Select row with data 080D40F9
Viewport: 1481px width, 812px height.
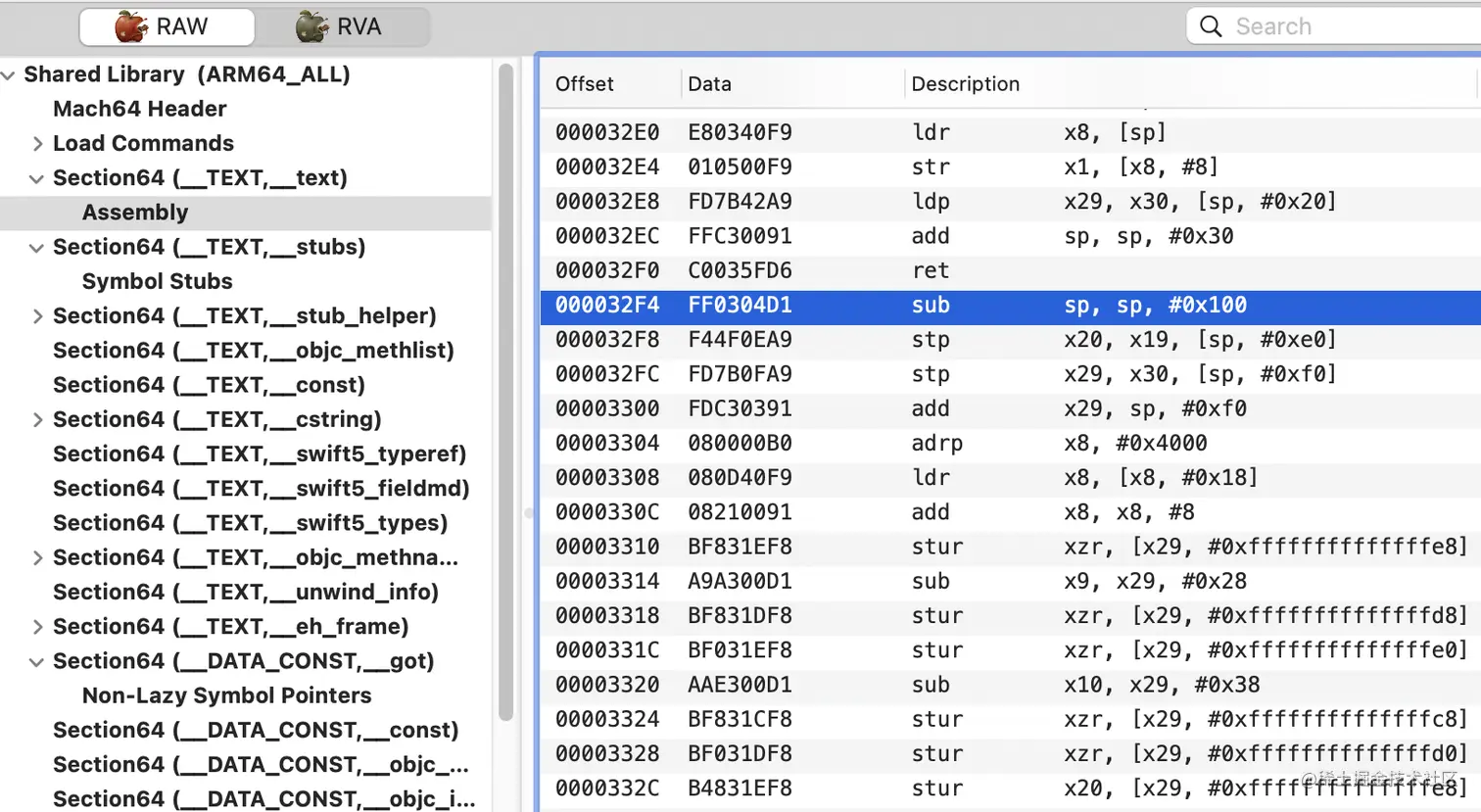click(1011, 478)
